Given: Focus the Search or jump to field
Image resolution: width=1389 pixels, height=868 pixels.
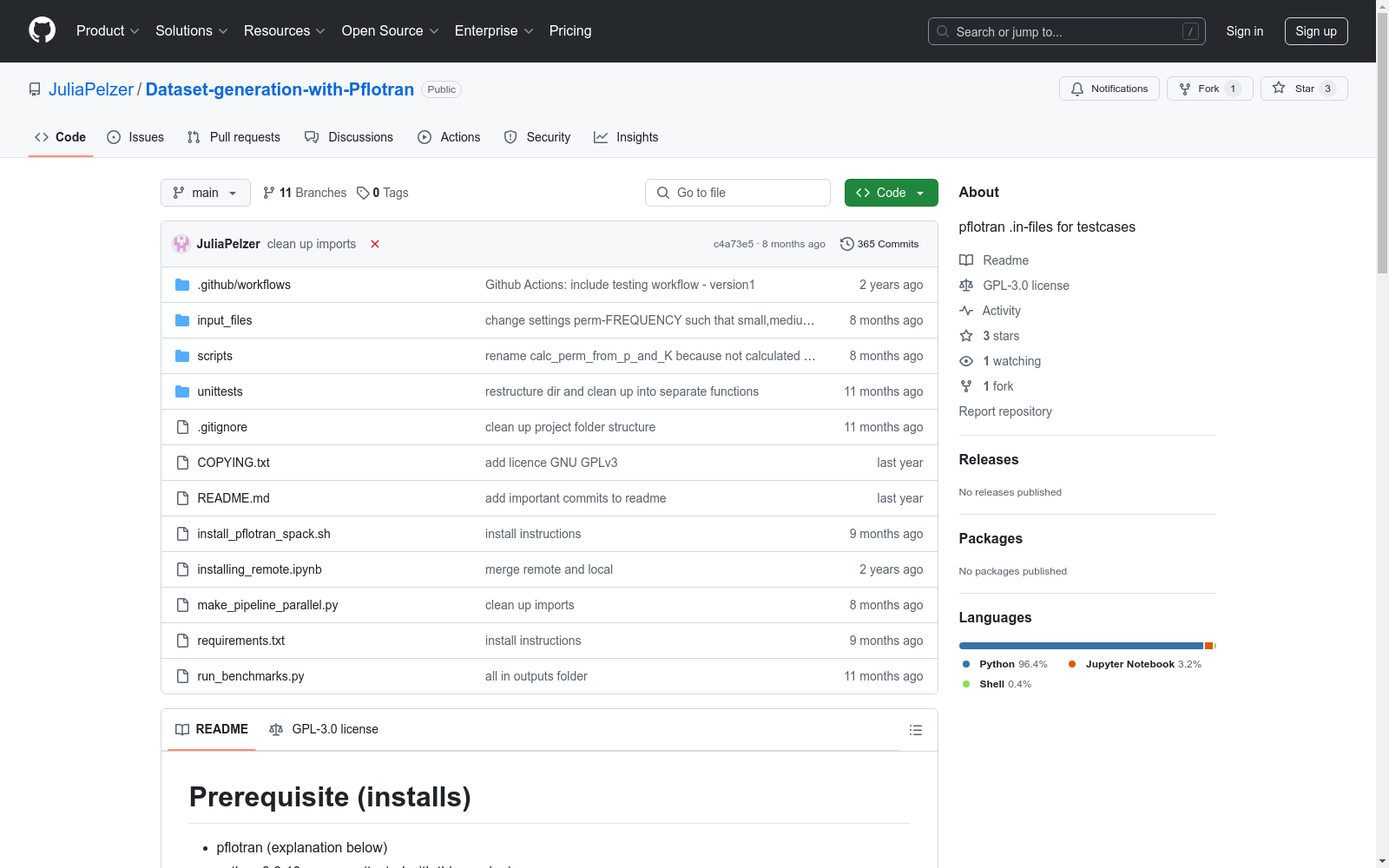Looking at the screenshot, I should pyautogui.click(x=1067, y=31).
